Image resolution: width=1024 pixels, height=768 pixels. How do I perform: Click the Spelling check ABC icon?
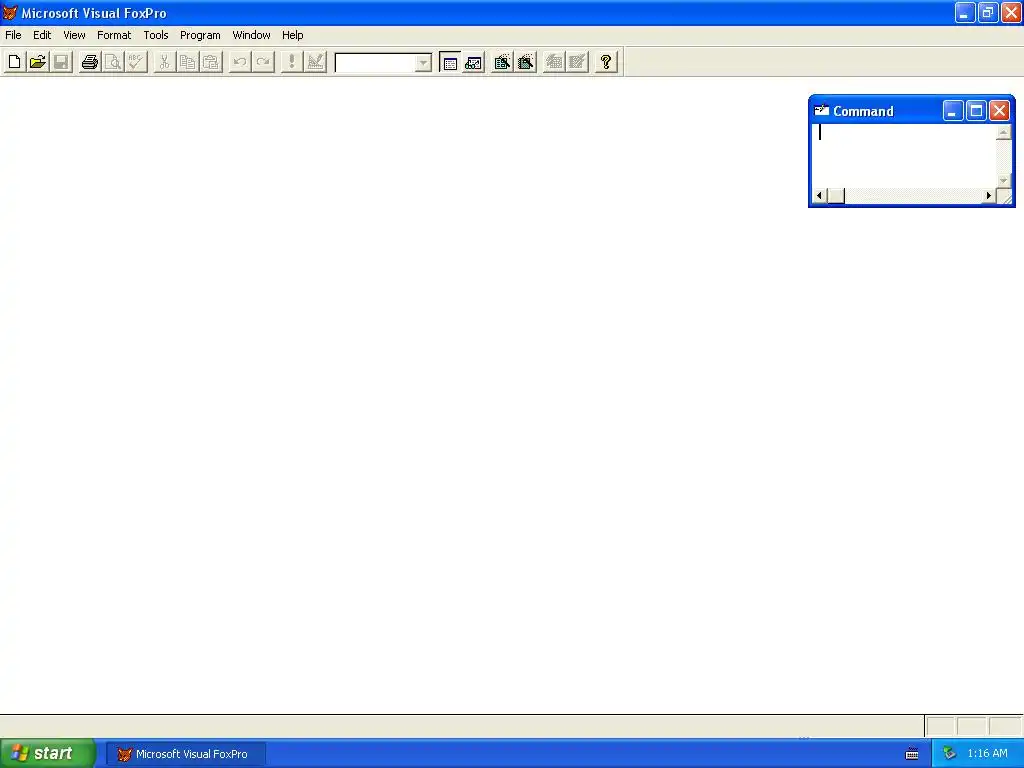[136, 62]
